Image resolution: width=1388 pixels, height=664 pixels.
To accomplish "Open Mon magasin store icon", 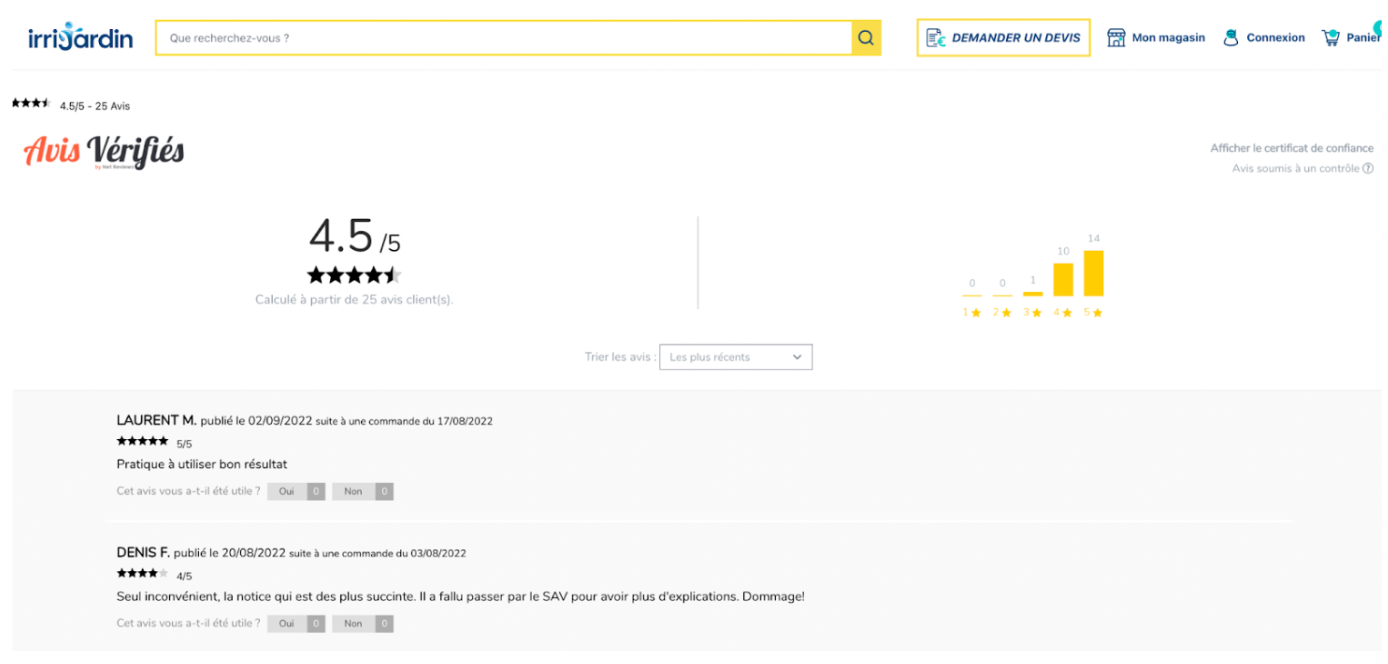I will click(x=1117, y=36).
